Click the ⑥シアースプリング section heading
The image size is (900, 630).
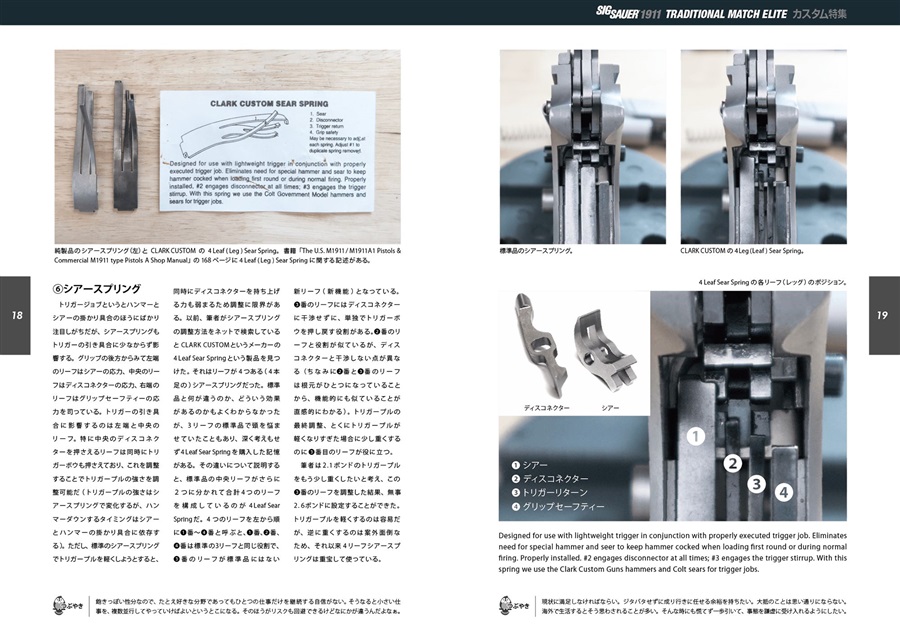pos(96,289)
